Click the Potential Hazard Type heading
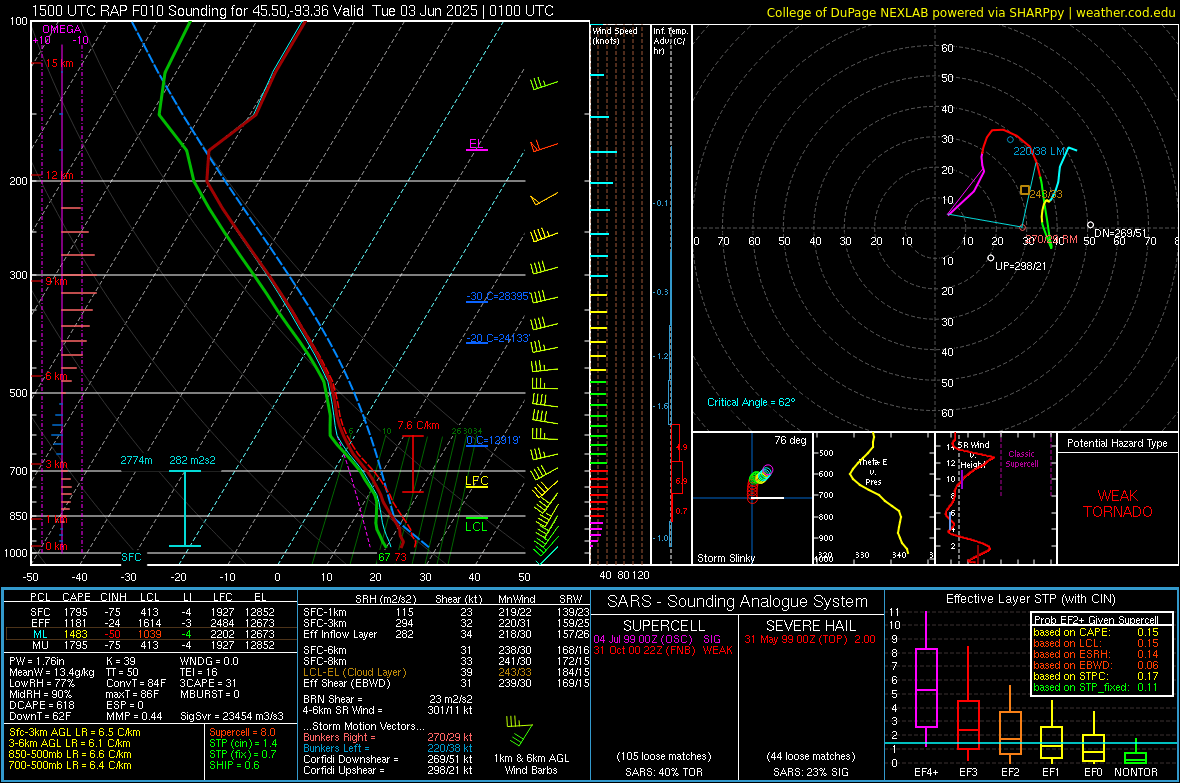This screenshot has height=783, width=1180. (1117, 443)
